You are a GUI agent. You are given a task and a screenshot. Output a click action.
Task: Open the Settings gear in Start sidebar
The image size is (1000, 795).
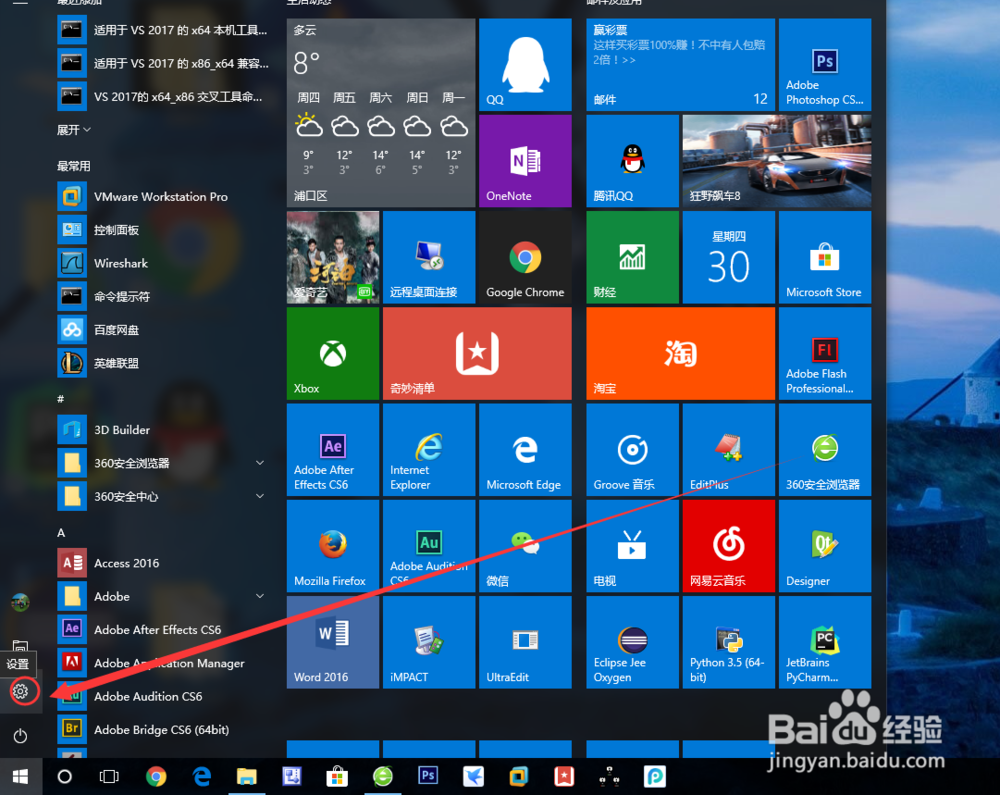20,691
